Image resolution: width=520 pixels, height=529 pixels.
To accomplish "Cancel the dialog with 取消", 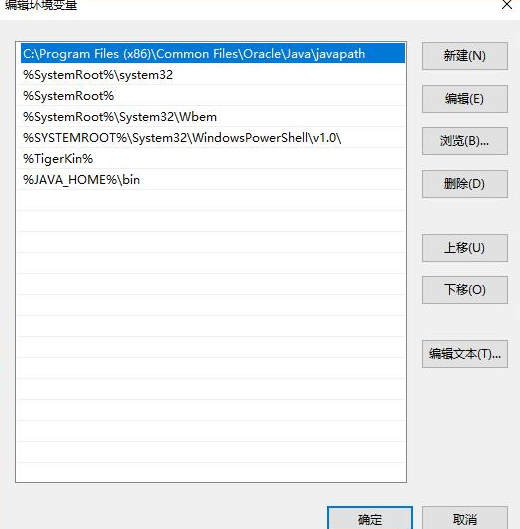I will (465, 519).
